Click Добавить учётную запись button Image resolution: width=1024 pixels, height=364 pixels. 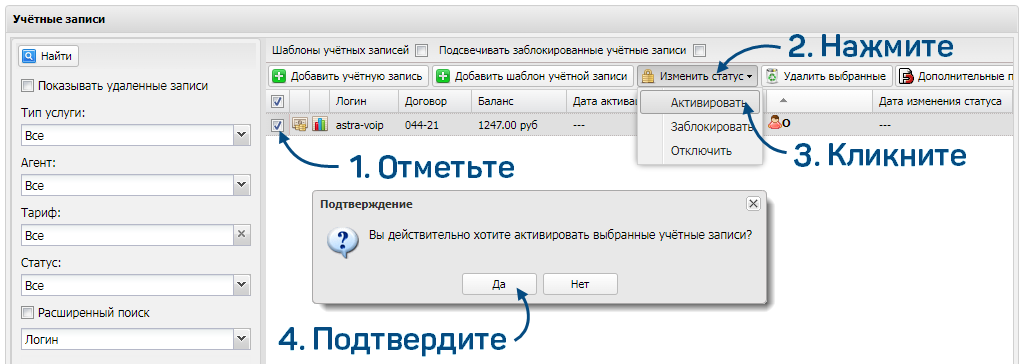tap(349, 76)
